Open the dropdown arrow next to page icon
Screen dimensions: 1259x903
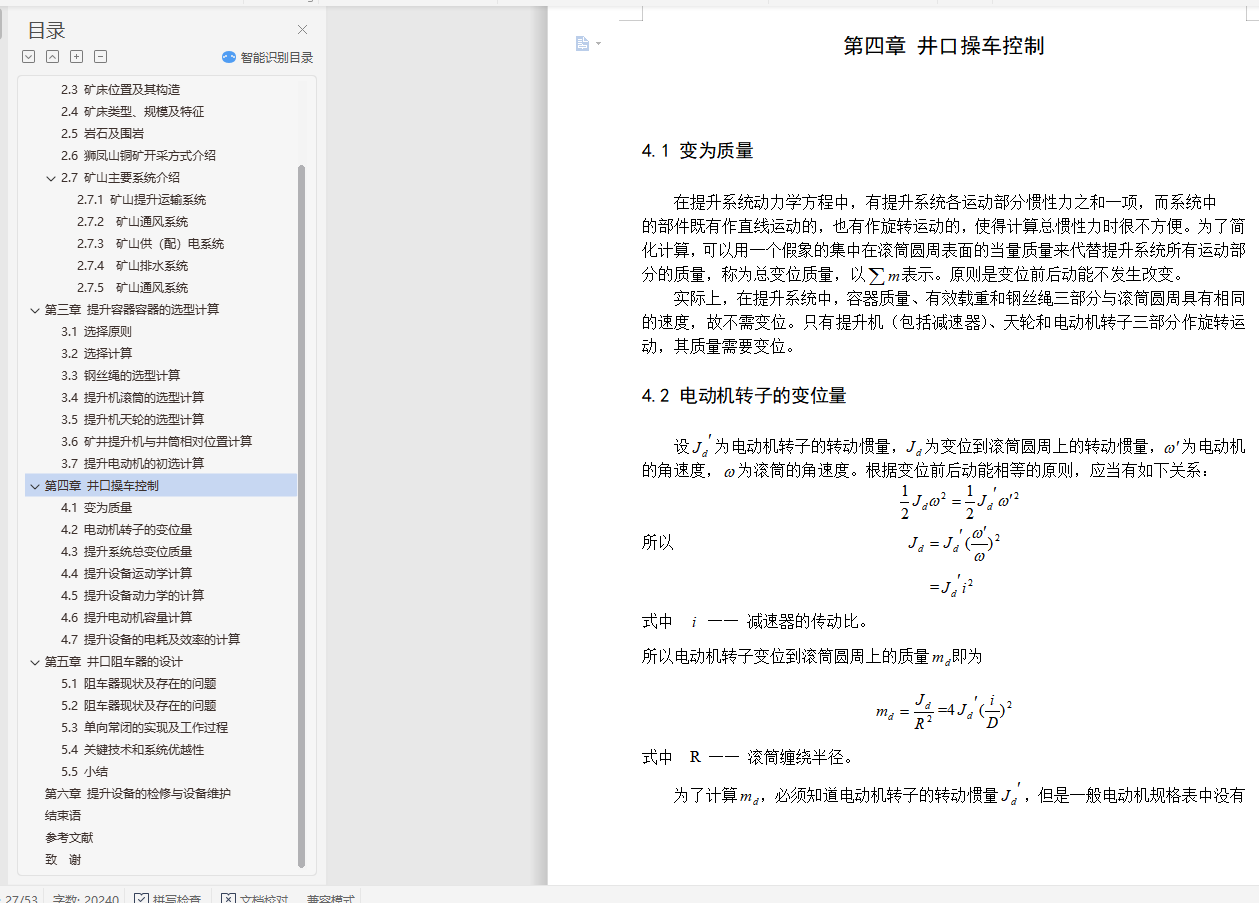coord(598,43)
